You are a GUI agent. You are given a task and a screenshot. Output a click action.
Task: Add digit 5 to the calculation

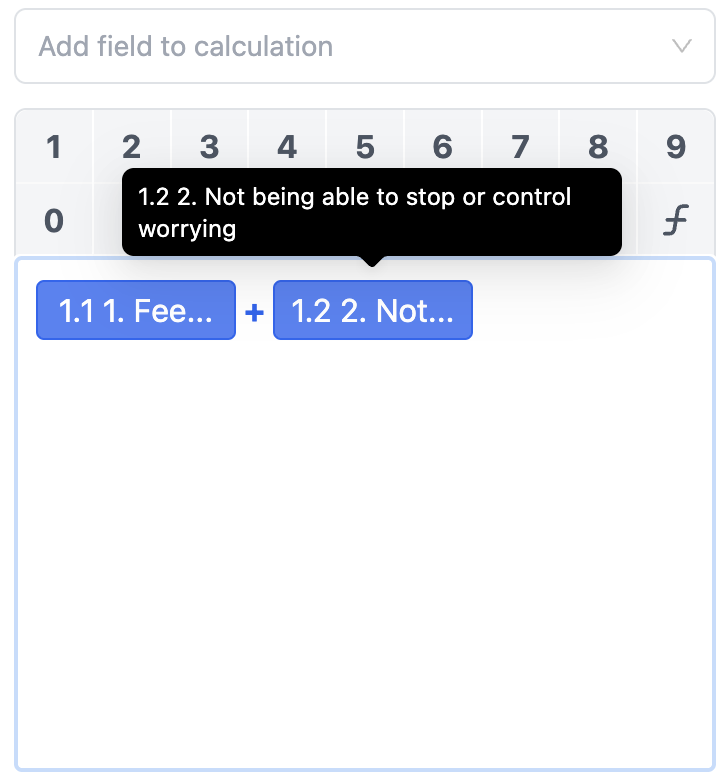[x=365, y=147]
